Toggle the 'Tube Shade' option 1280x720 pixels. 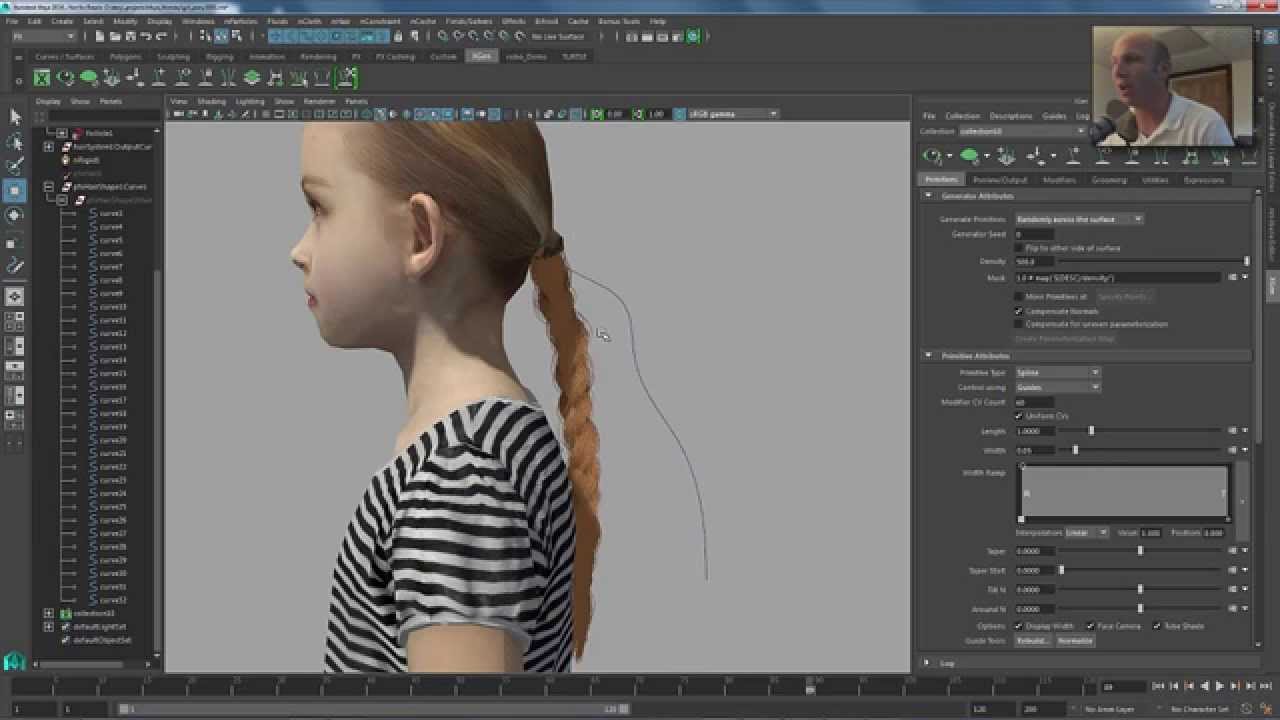click(1157, 626)
